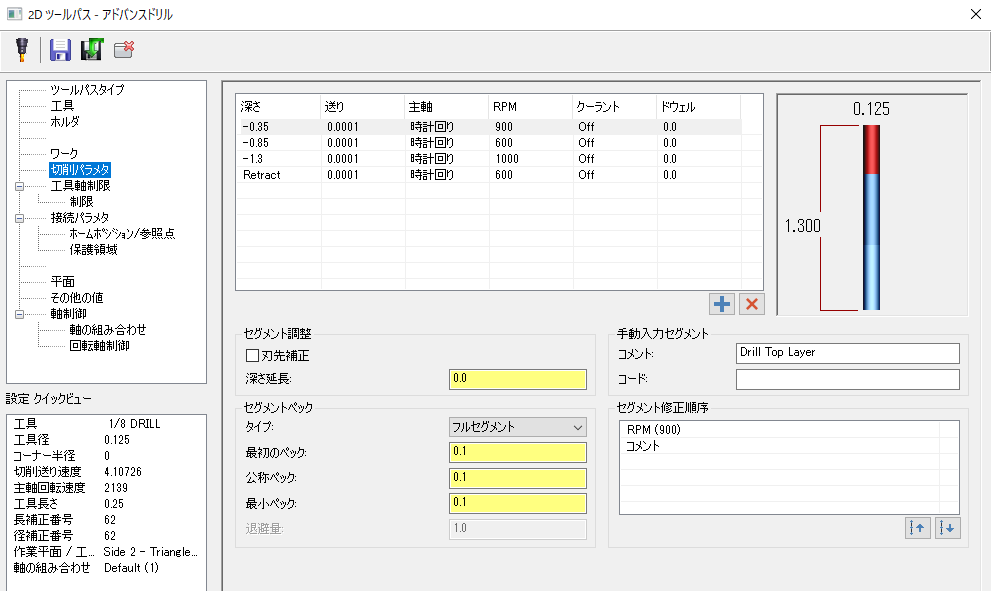The width and height of the screenshot is (991, 591).
Task: Collapse the 接続パラメタ tree node
Action: point(20,218)
